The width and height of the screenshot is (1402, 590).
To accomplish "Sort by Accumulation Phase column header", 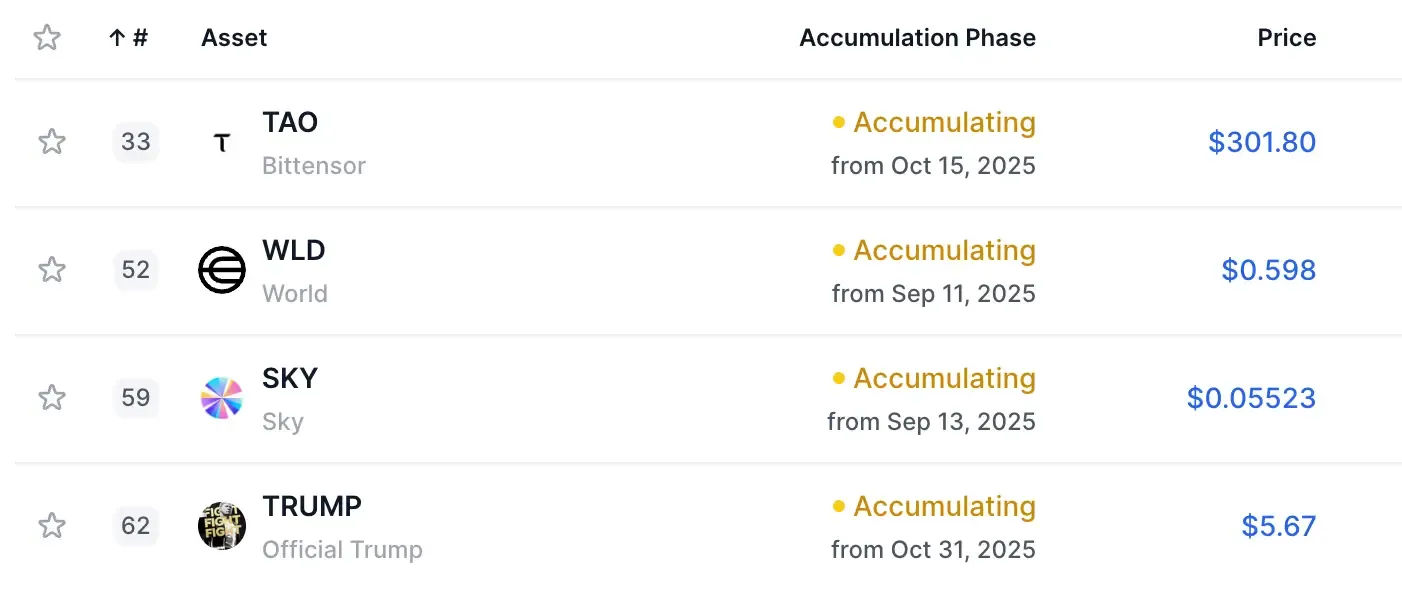I will (917, 38).
